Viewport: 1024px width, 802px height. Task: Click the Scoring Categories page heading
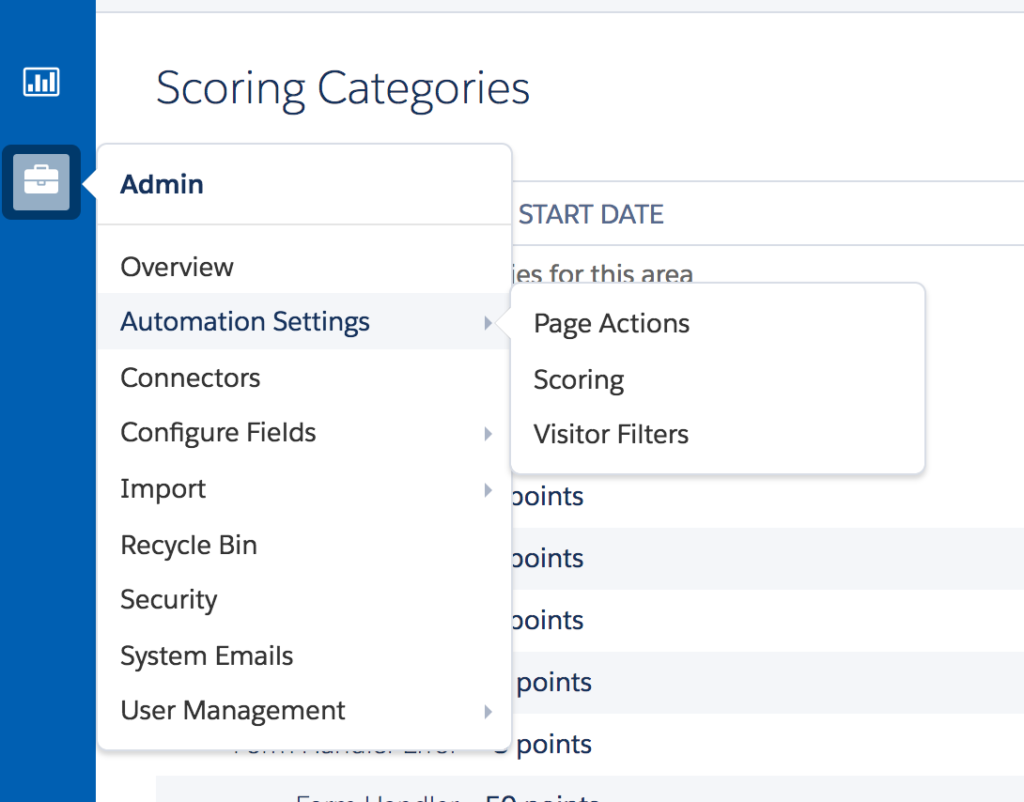[x=342, y=89]
